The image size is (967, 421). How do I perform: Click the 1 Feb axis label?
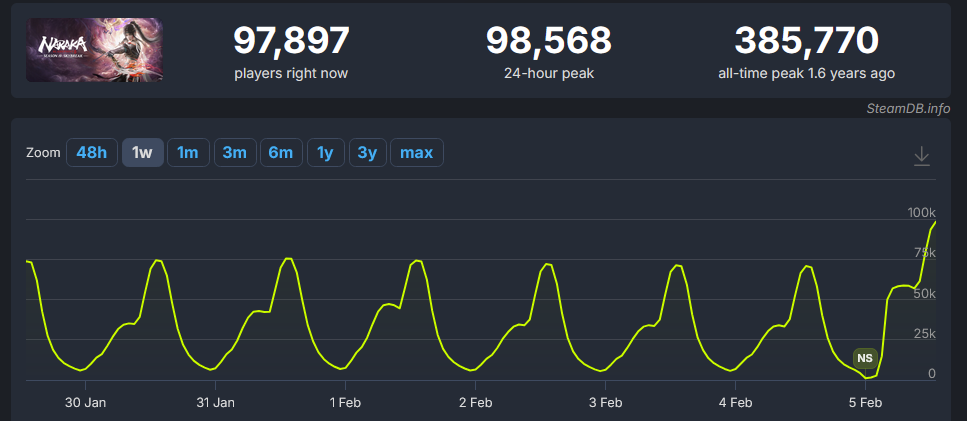[345, 403]
